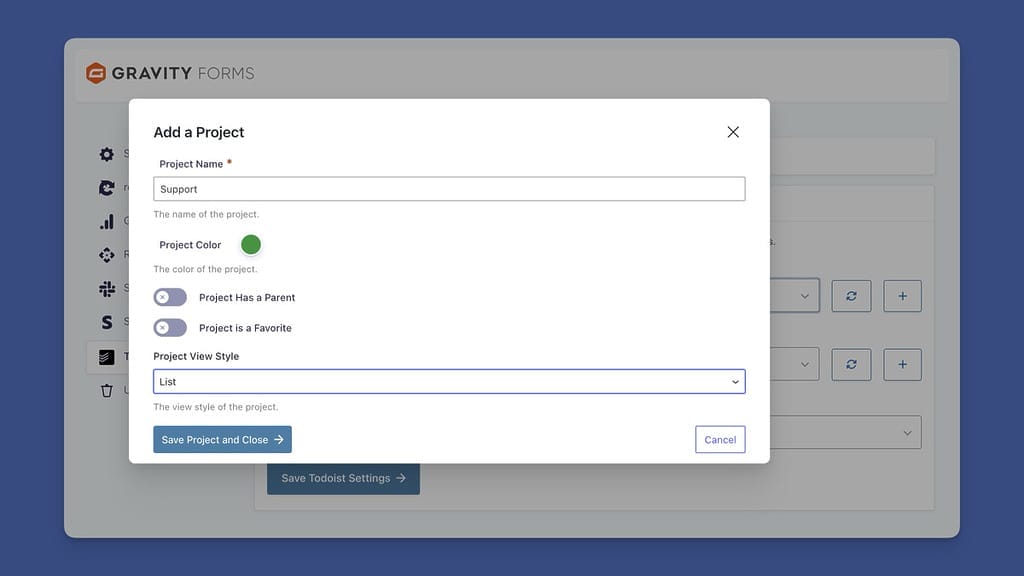Screen dimensions: 1024x576
Task: Select the highlighted Todoist sidebar entry
Action: 107,356
